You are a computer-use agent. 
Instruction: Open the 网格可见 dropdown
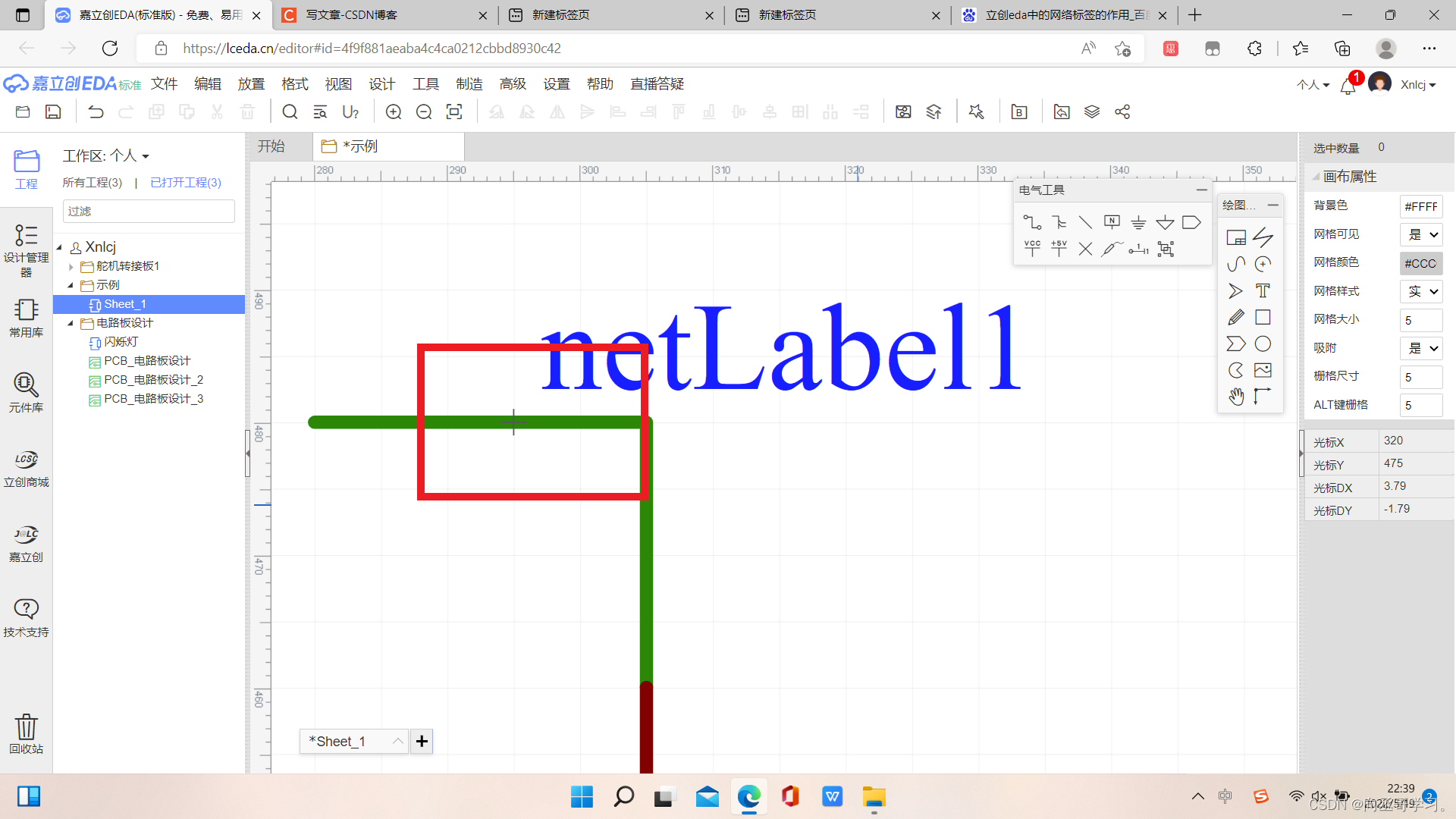tap(1423, 235)
